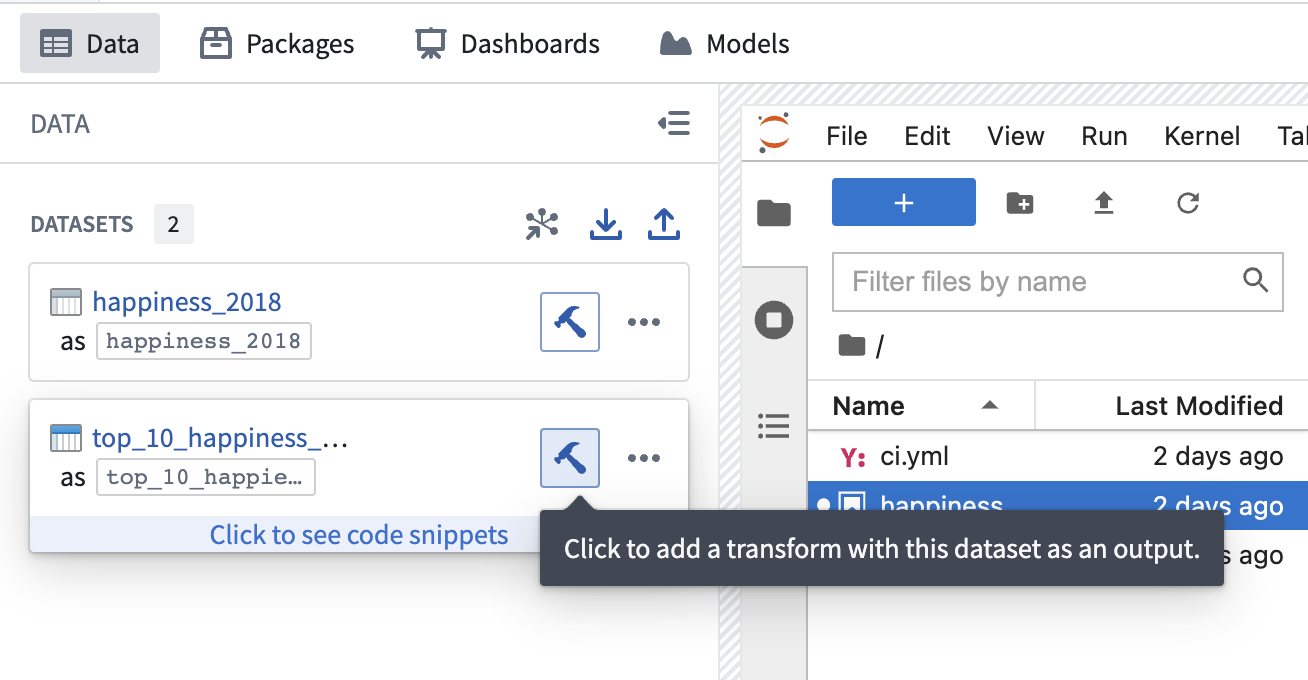Open the top_10_happiness dataset link
The width and height of the screenshot is (1308, 680).
[x=221, y=438]
